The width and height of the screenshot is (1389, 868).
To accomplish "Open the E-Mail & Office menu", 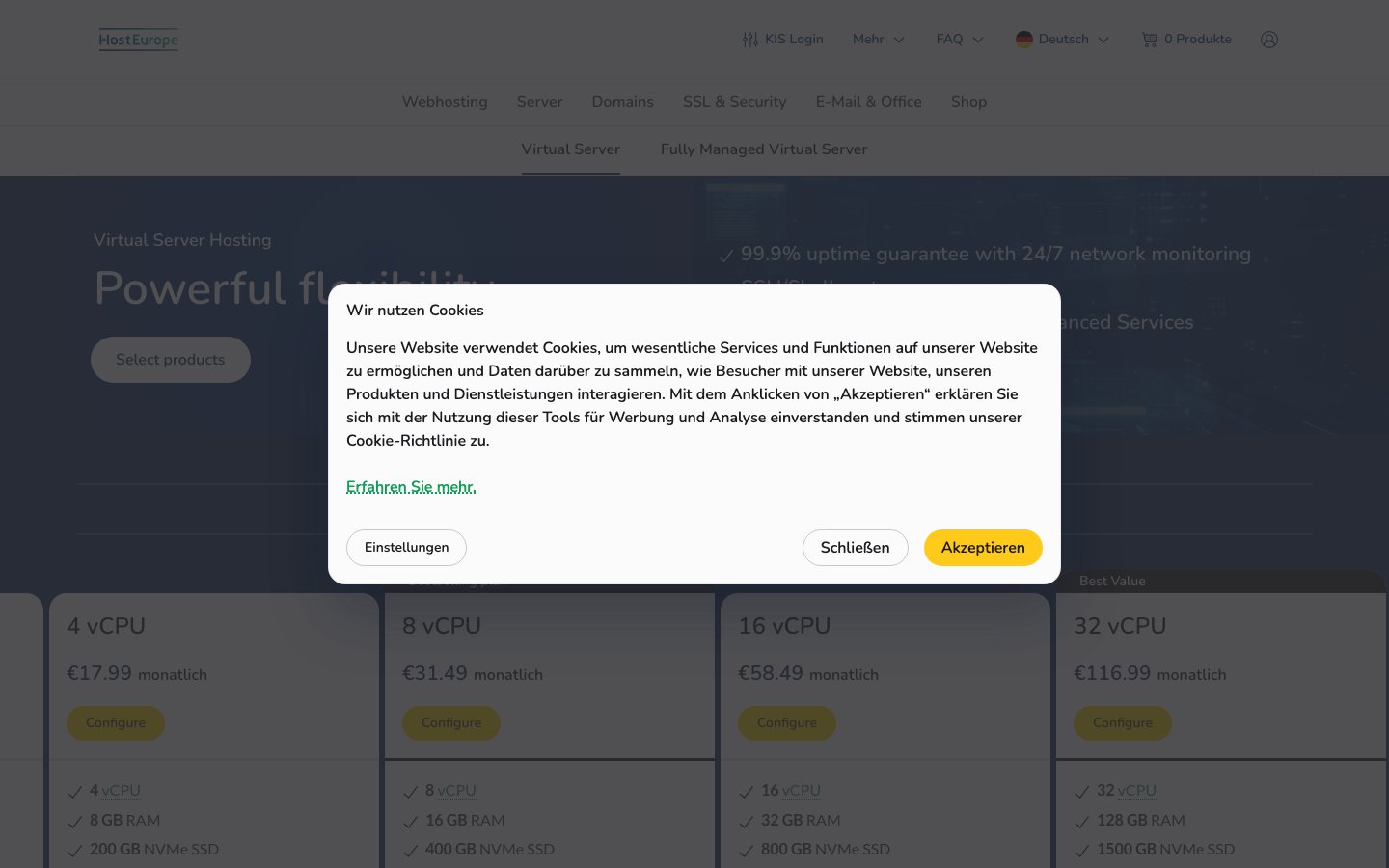I will click(869, 102).
